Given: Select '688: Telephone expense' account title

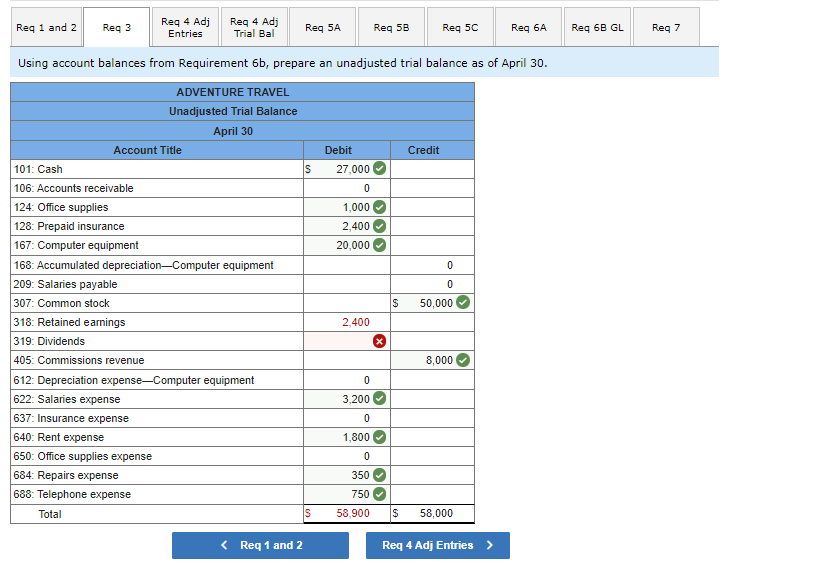Looking at the screenshot, I should (72, 494).
